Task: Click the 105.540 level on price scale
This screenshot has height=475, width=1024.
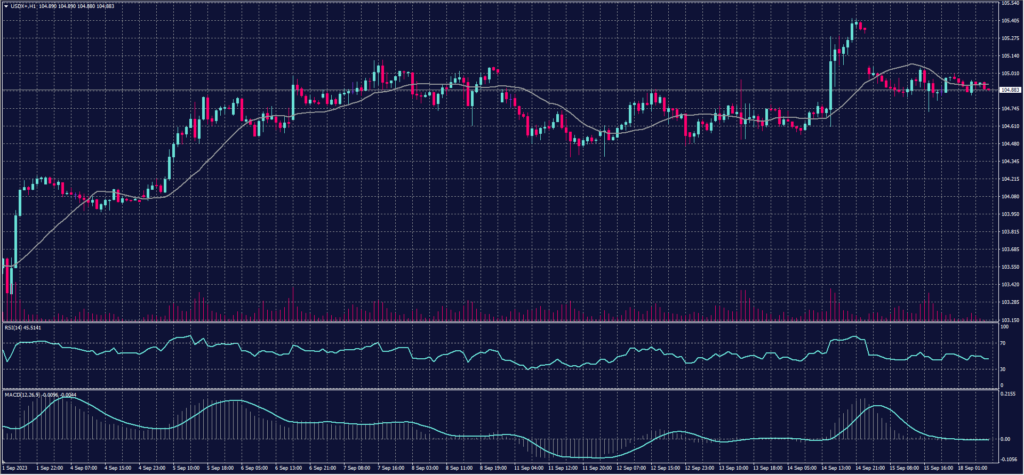Action: click(1009, 4)
